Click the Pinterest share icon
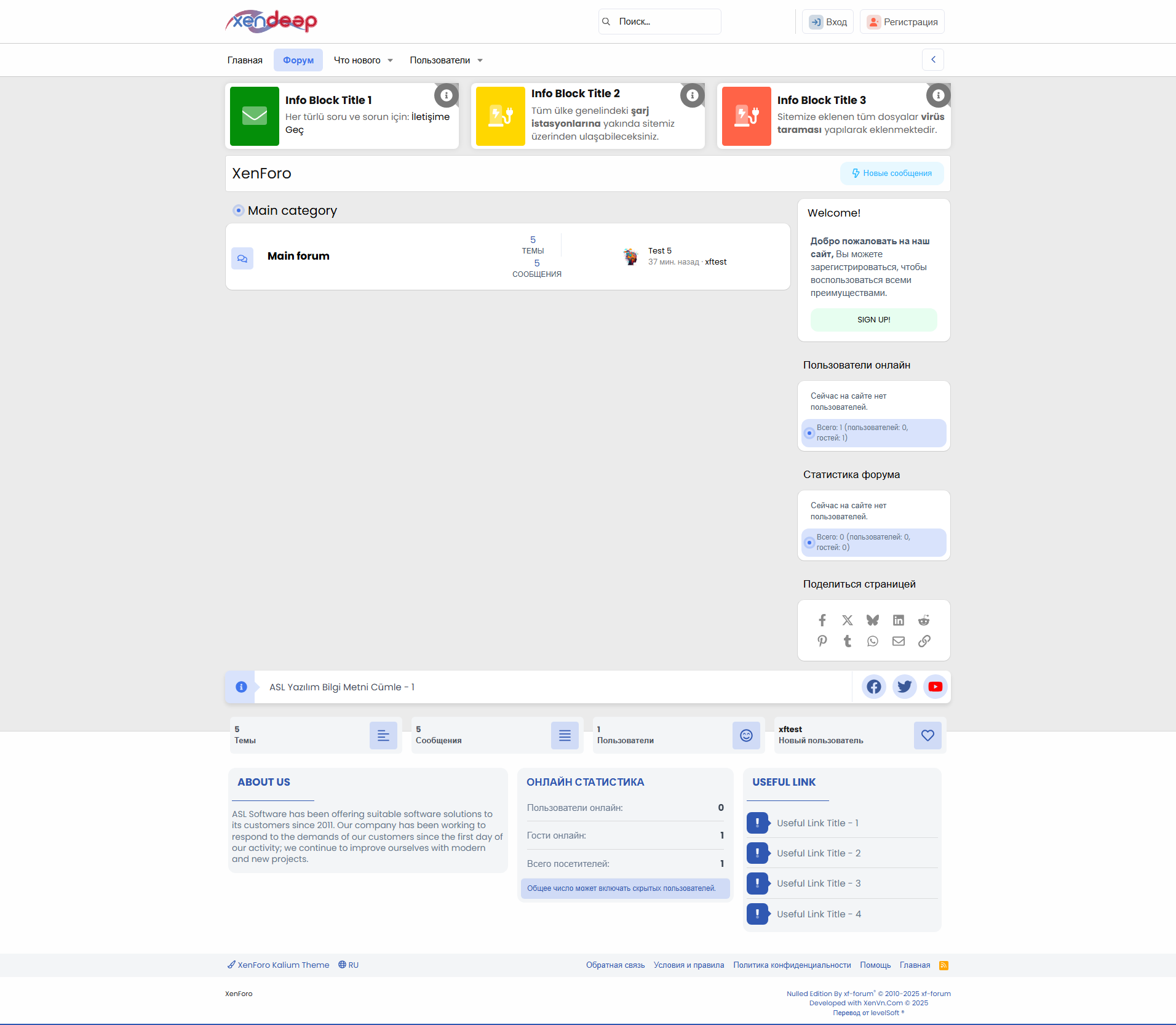Viewport: 1176px width, 1025px height. (x=822, y=641)
